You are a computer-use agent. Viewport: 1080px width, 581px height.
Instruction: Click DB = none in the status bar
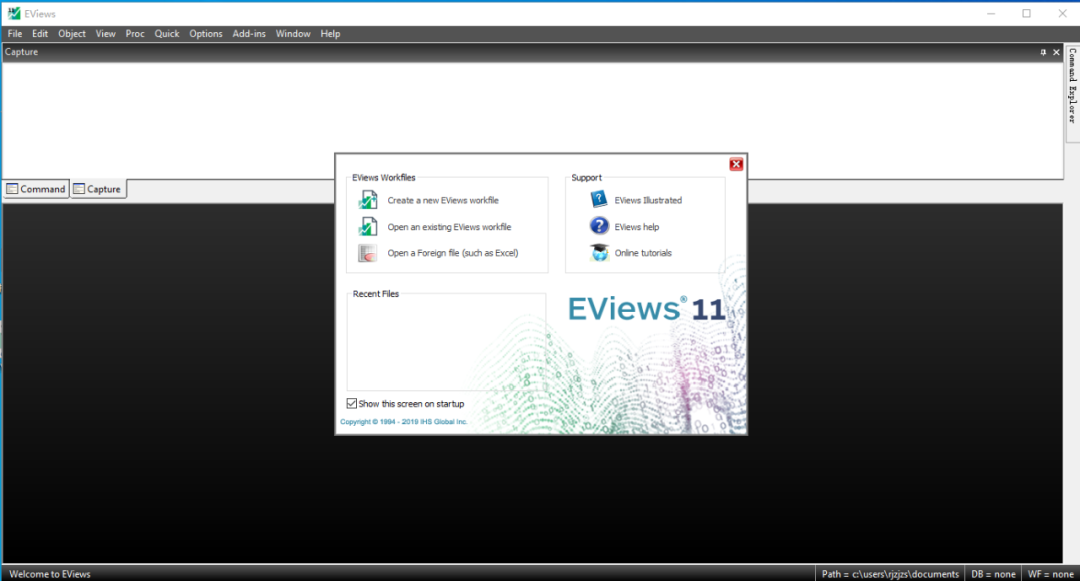tap(993, 573)
